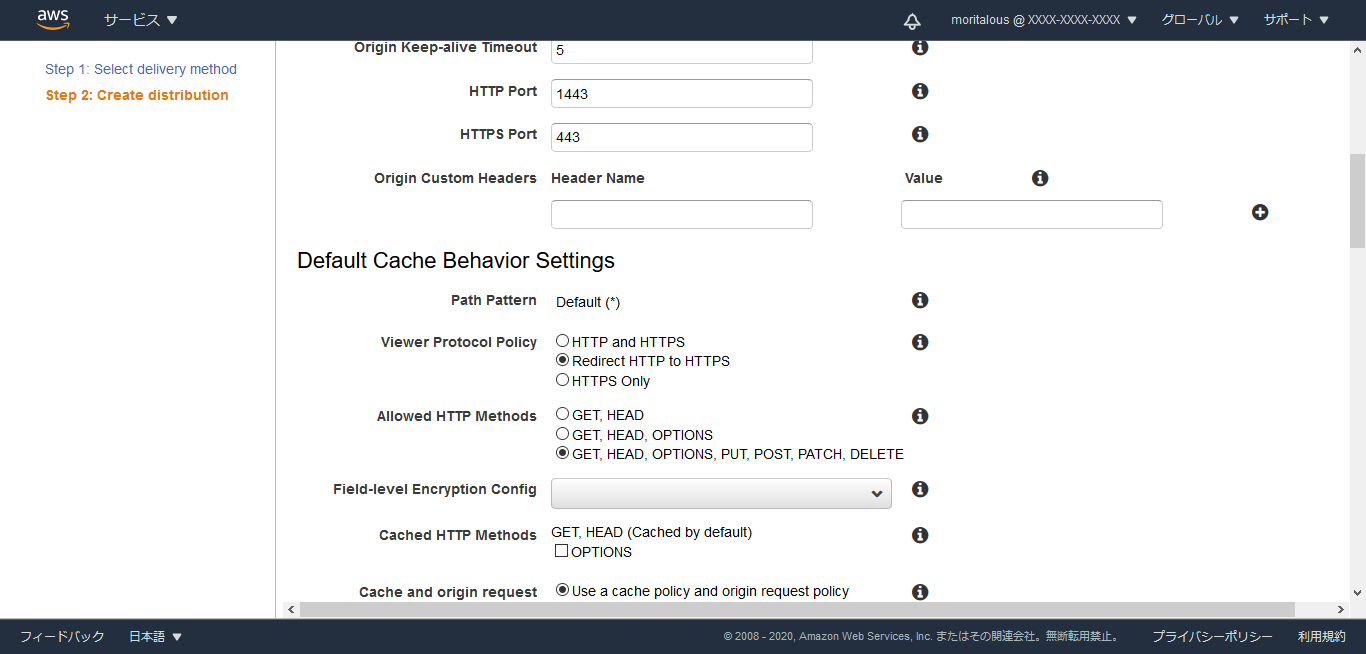
Task: Go to Step 1: Select delivery method
Action: pos(141,69)
